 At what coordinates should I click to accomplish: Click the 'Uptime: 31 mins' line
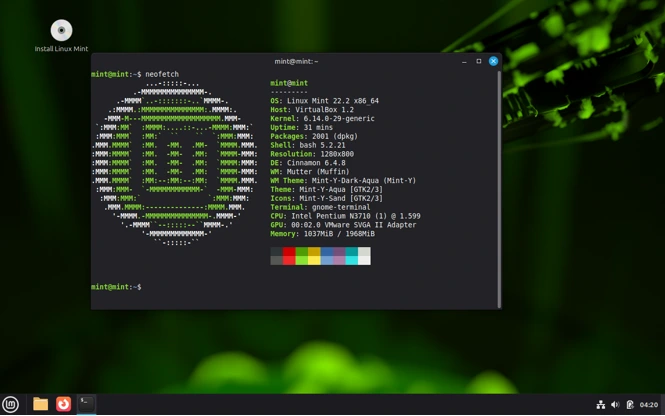tap(302, 128)
